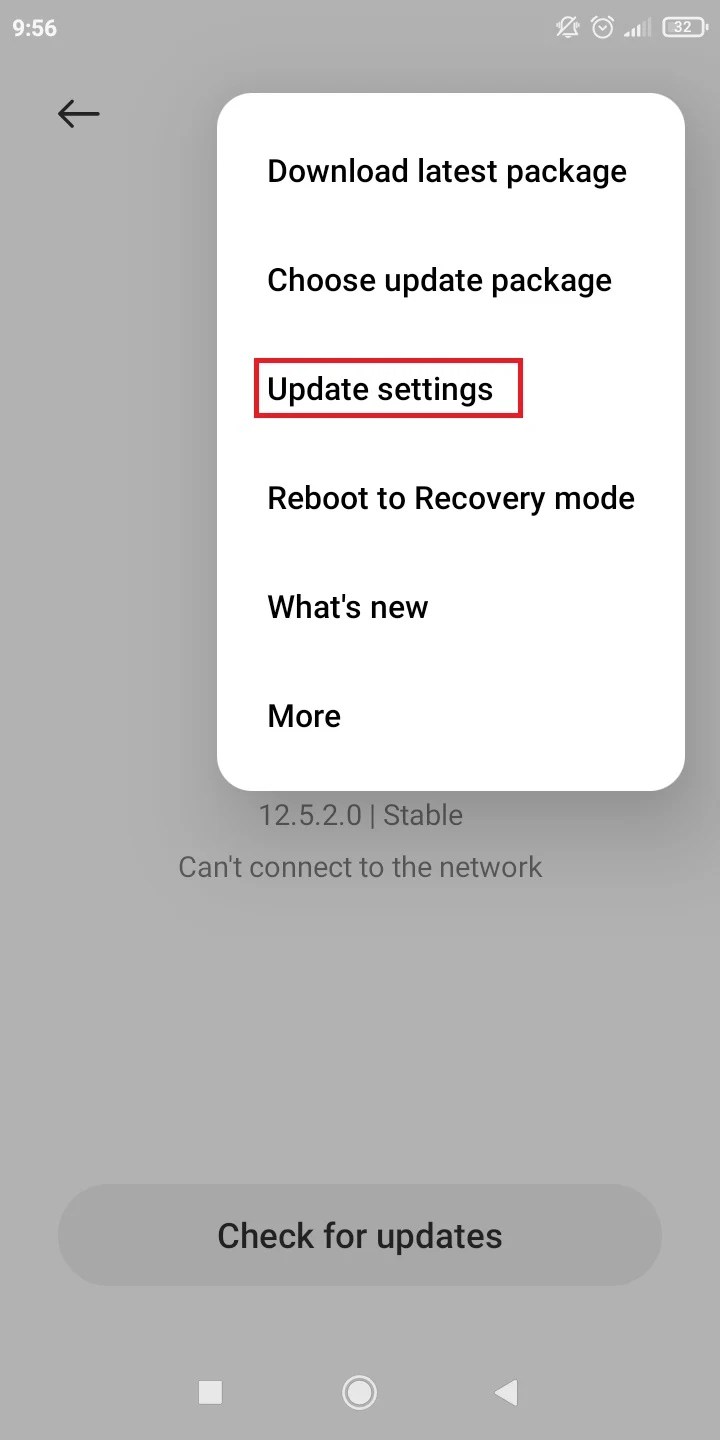Screen dimensions: 720x1440
Task: Tap the circular home navigation button
Action: (359, 1391)
